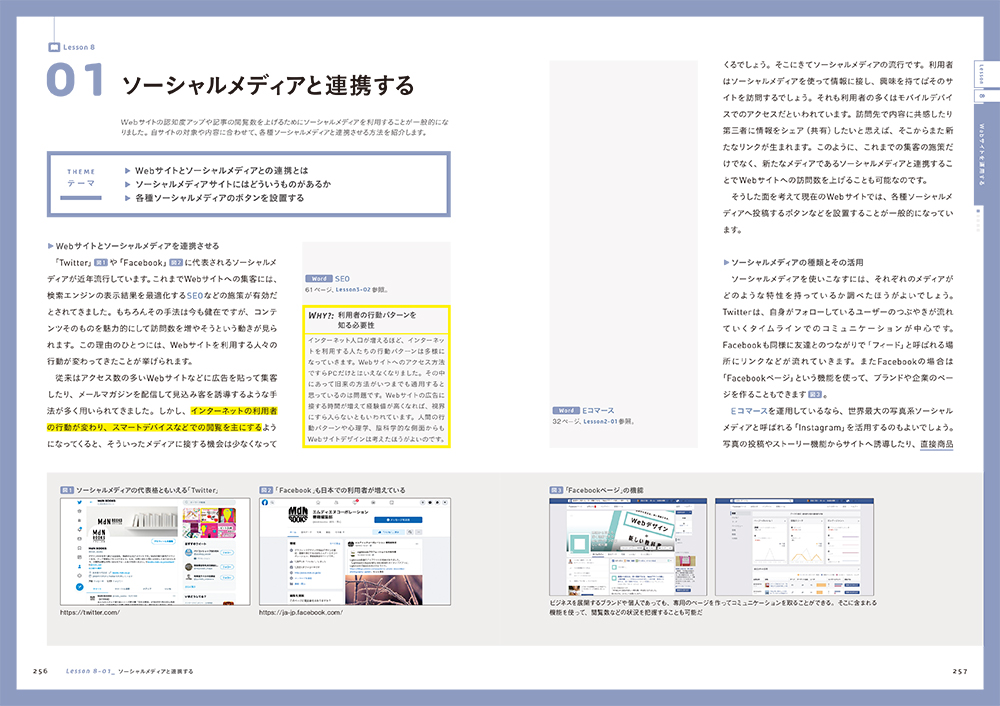Click the yellow highlighted text インターネットの利用者
The height and width of the screenshot is (706, 1000).
pos(233,411)
